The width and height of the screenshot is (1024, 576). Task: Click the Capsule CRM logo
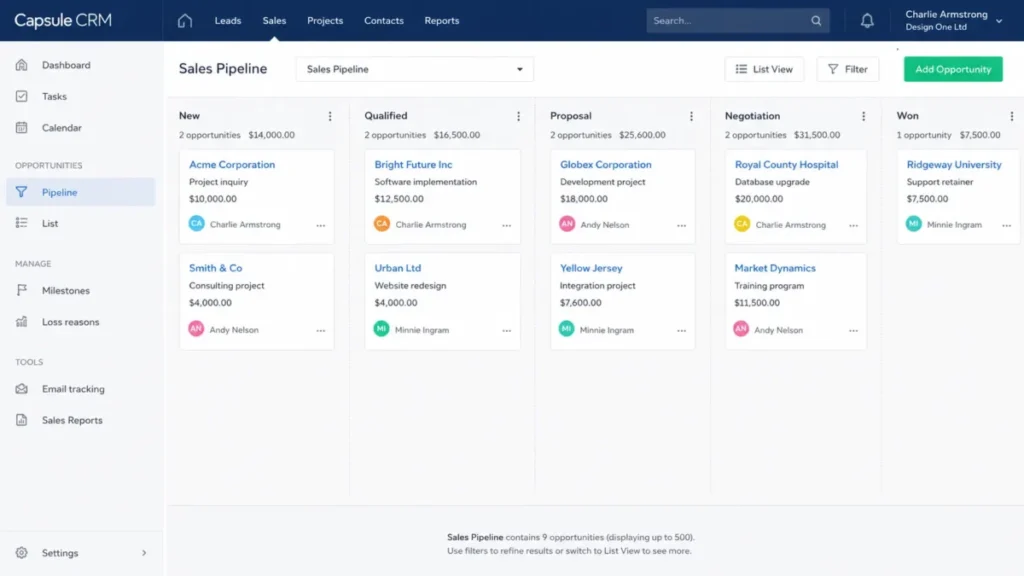click(63, 20)
